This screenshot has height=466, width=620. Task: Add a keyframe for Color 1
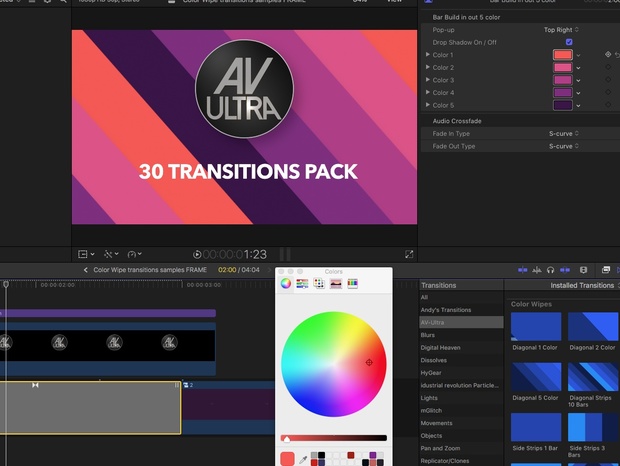click(x=608, y=55)
